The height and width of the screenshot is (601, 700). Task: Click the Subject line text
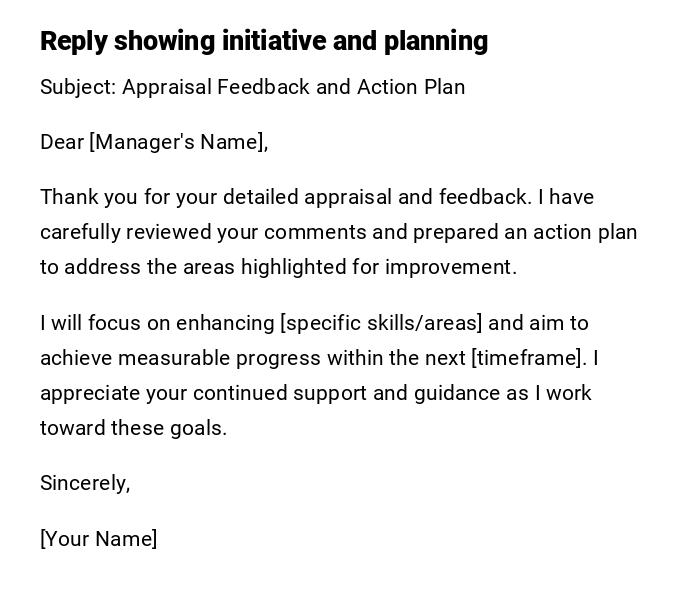coord(252,87)
